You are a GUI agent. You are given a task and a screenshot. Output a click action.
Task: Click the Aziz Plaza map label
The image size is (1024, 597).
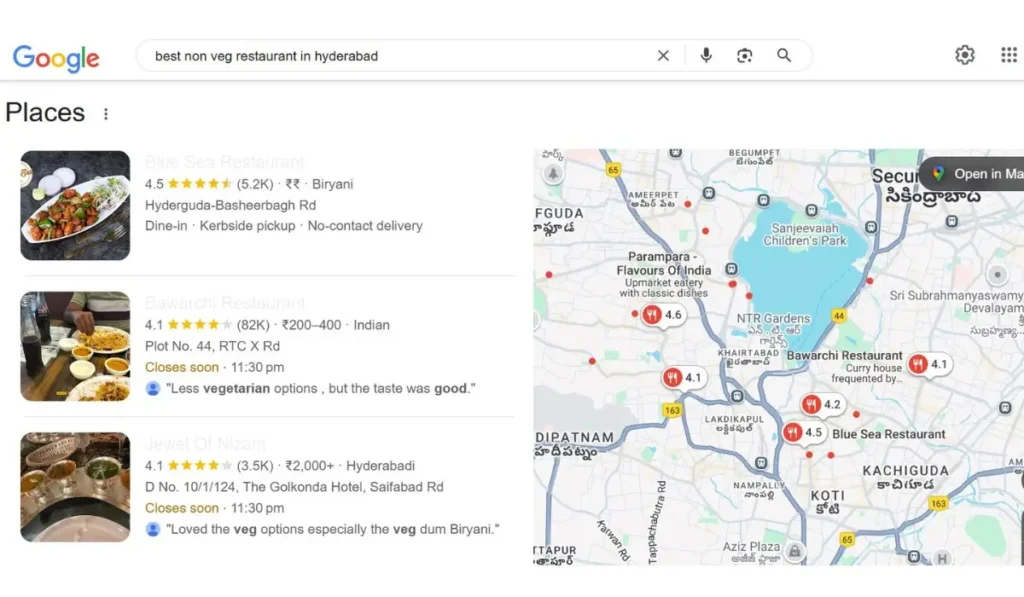(751, 547)
